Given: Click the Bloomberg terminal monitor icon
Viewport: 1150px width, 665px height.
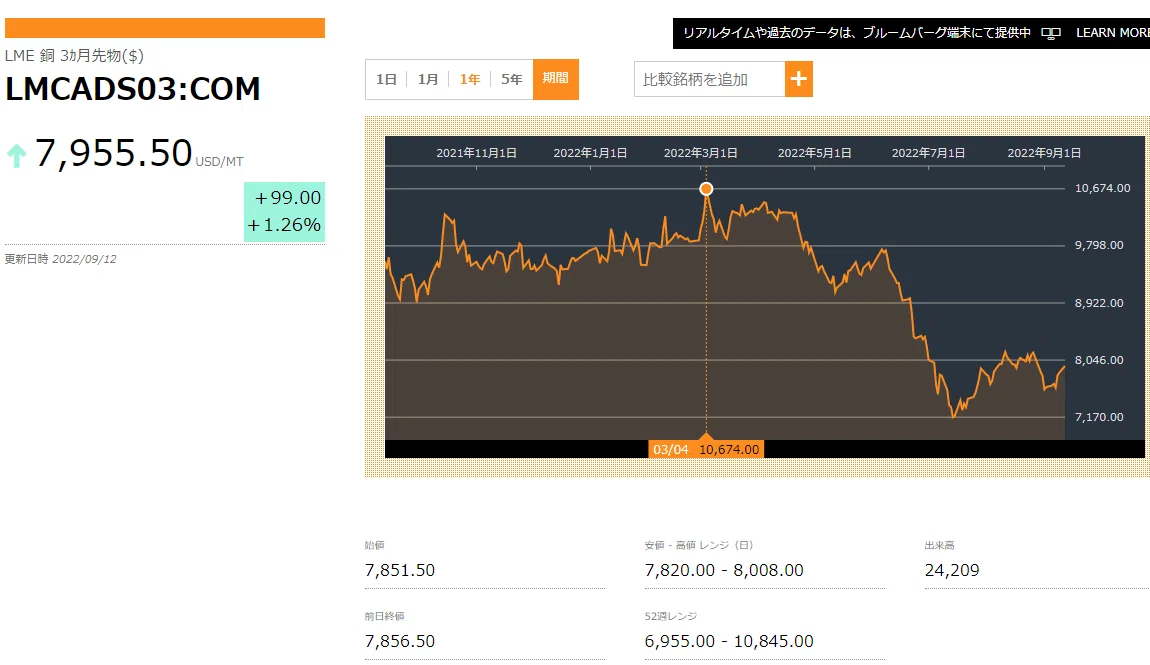Looking at the screenshot, I should click(x=1051, y=34).
